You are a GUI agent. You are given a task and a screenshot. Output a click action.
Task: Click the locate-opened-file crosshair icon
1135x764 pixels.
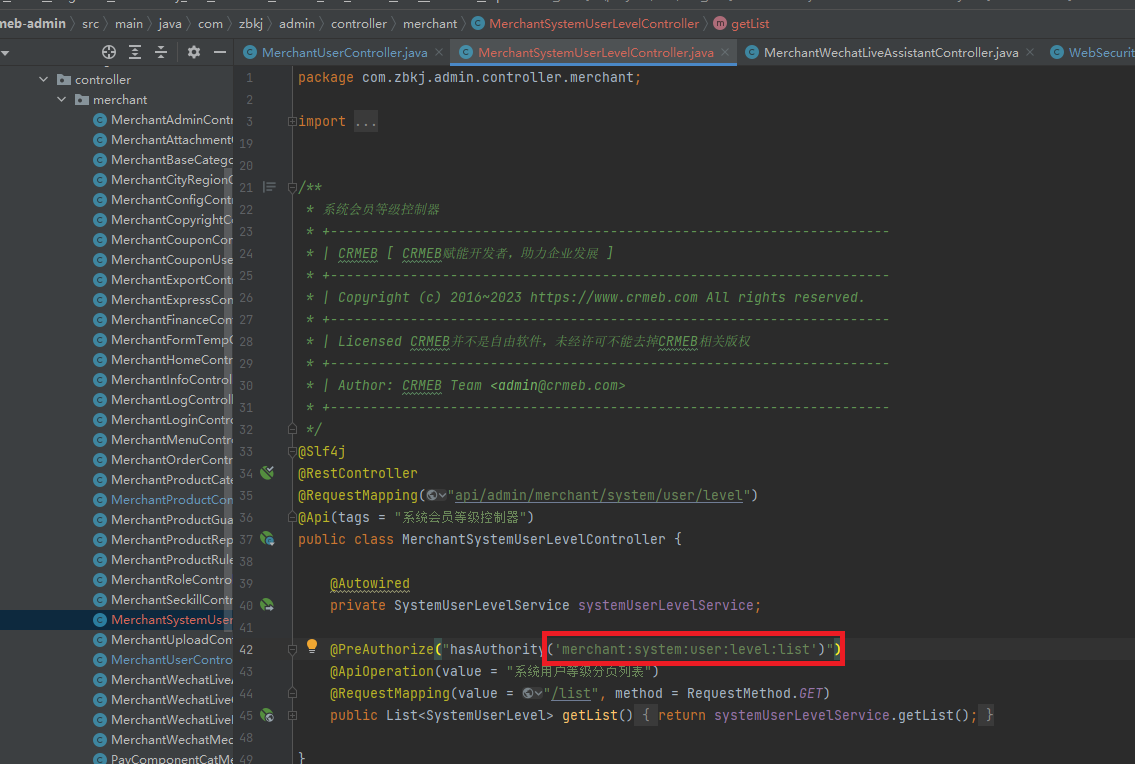point(109,52)
